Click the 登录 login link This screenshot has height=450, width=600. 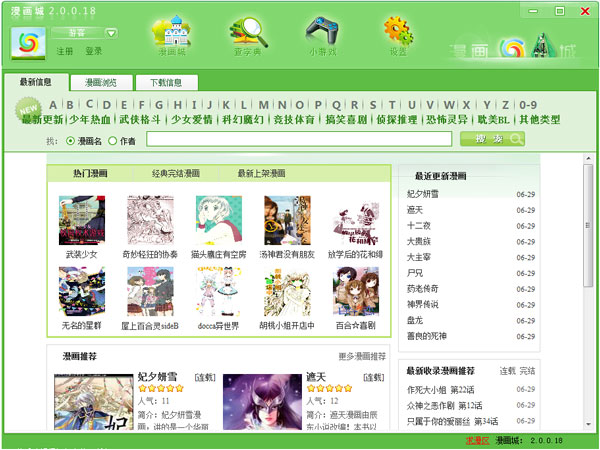(x=93, y=50)
